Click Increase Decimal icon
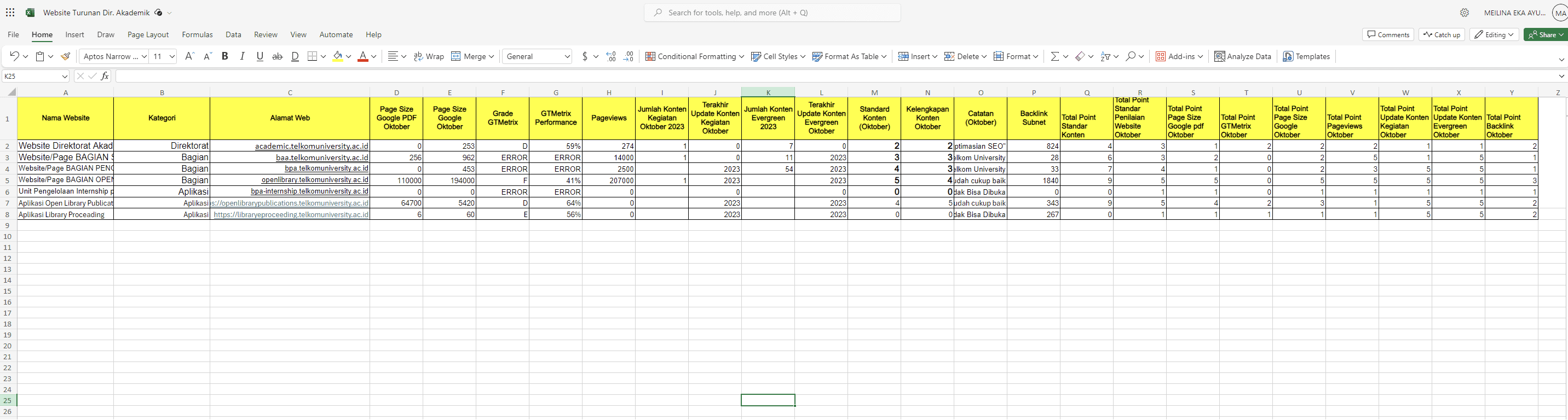The width and height of the screenshot is (1568, 420). [629, 56]
